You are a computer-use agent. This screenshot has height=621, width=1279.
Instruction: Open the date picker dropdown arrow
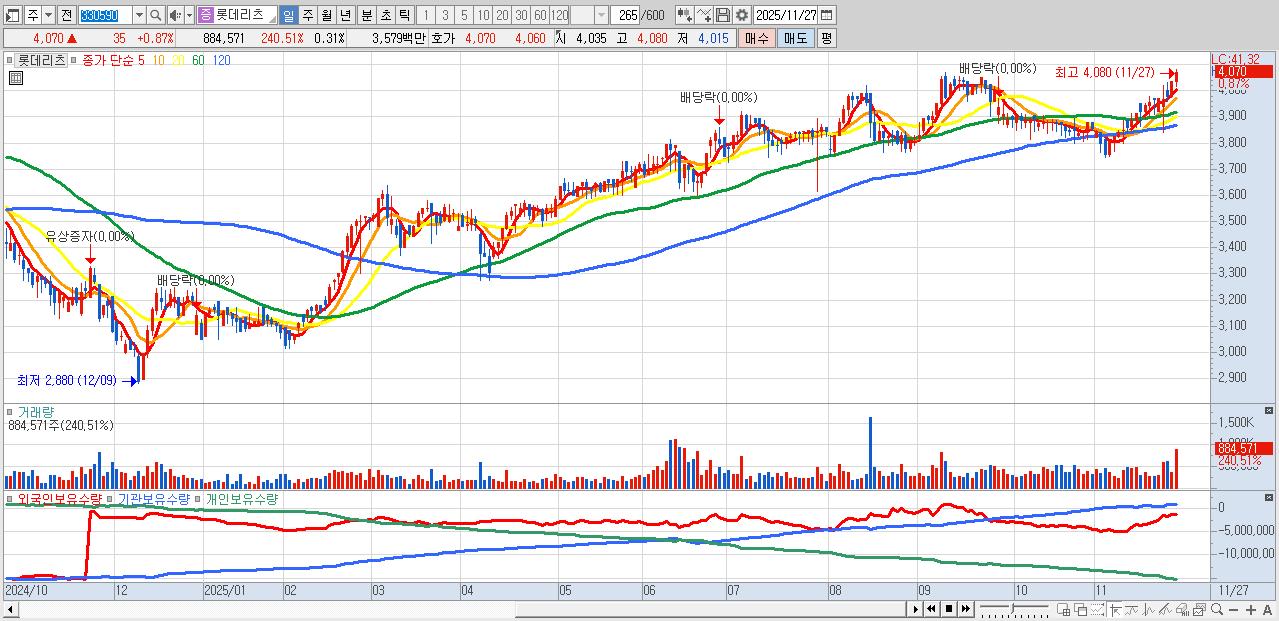point(827,15)
